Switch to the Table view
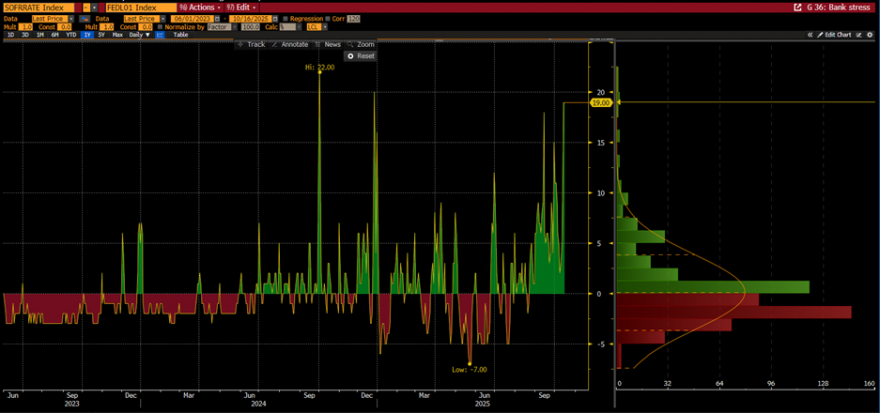This screenshot has width=880, height=413. tap(180, 35)
